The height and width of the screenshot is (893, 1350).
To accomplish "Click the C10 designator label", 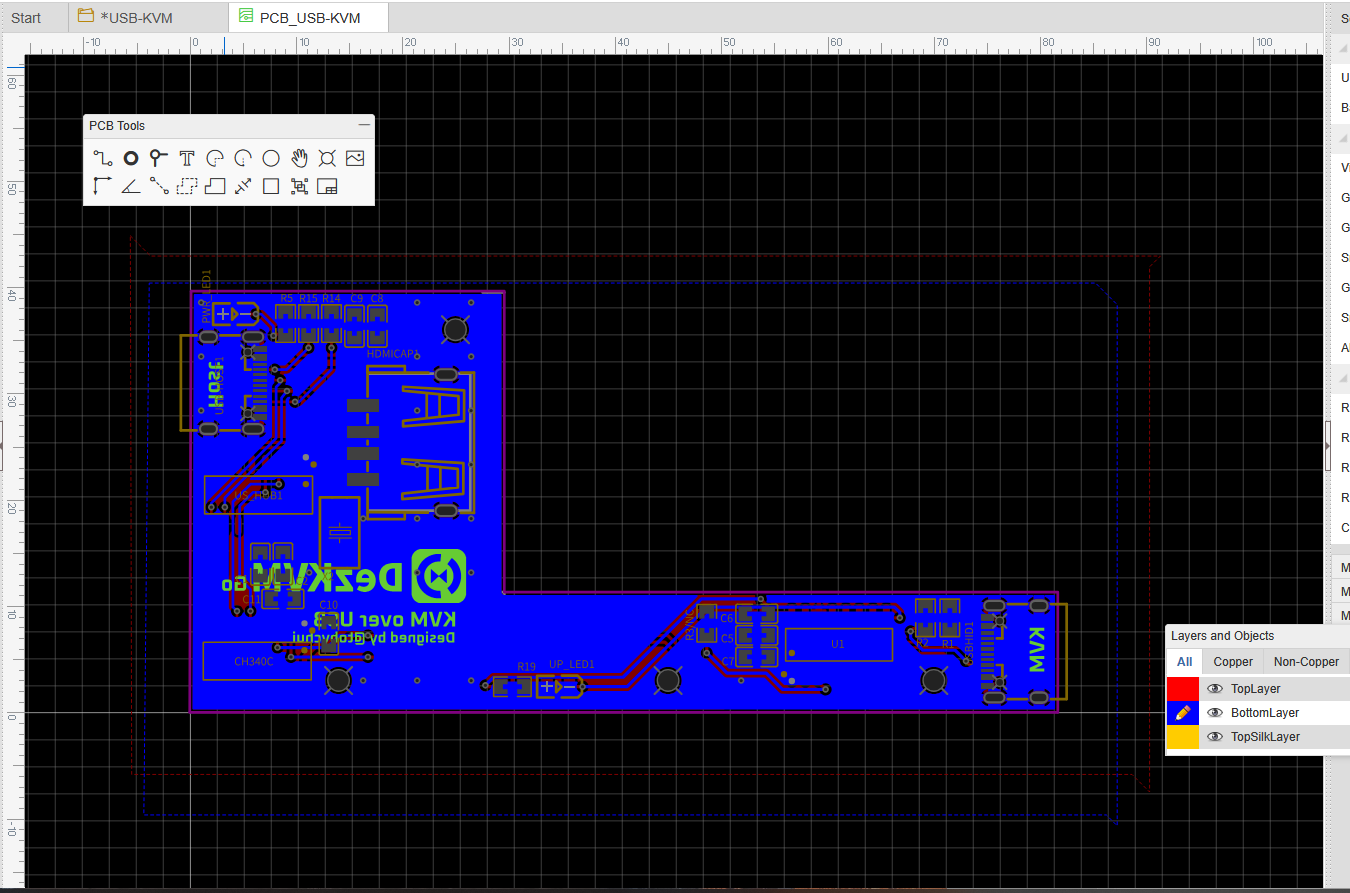I will pyautogui.click(x=328, y=605).
